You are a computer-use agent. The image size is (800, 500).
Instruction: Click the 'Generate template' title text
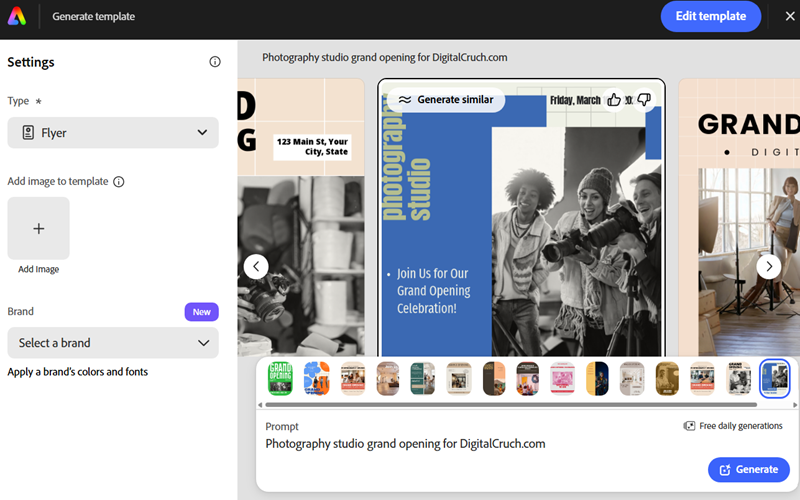point(93,16)
